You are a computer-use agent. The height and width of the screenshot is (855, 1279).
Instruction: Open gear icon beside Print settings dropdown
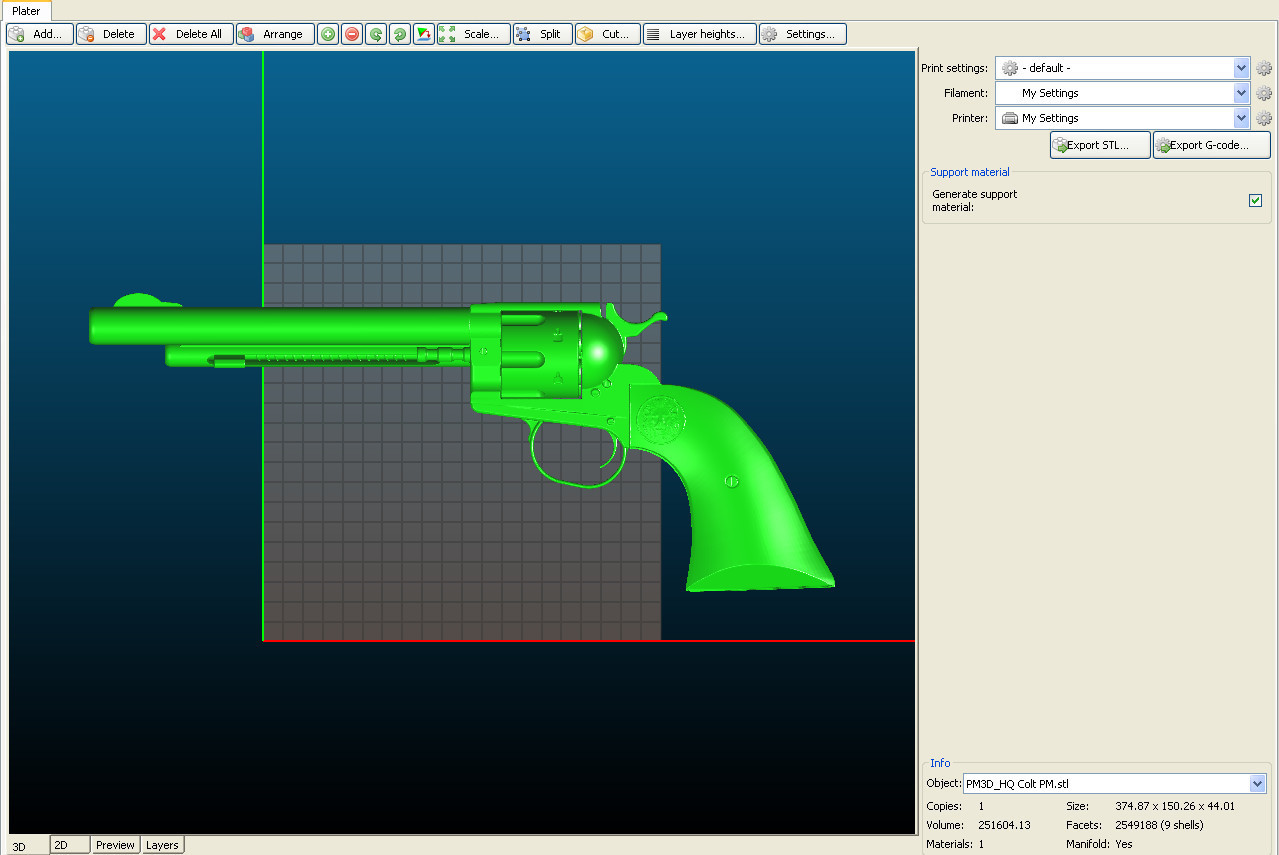tap(1264, 68)
